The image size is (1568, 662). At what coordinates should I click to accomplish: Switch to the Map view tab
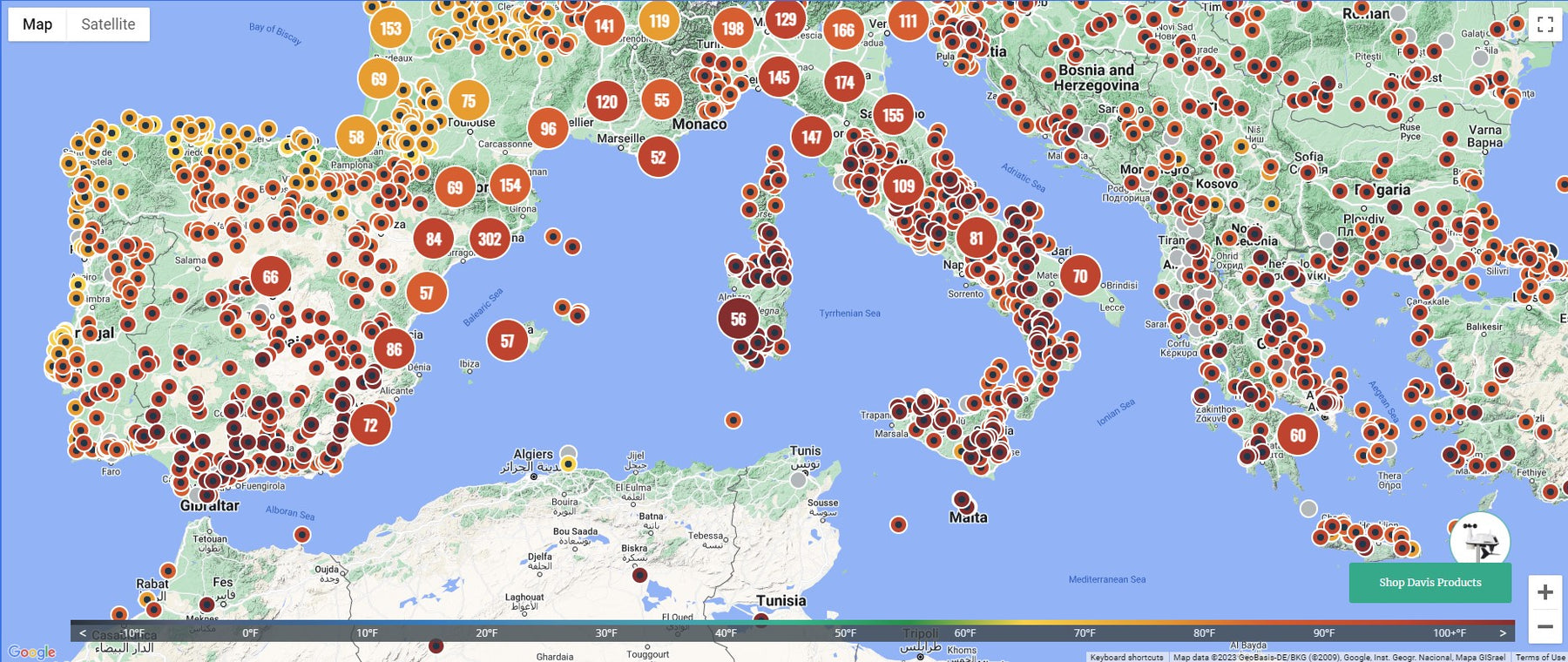[37, 24]
